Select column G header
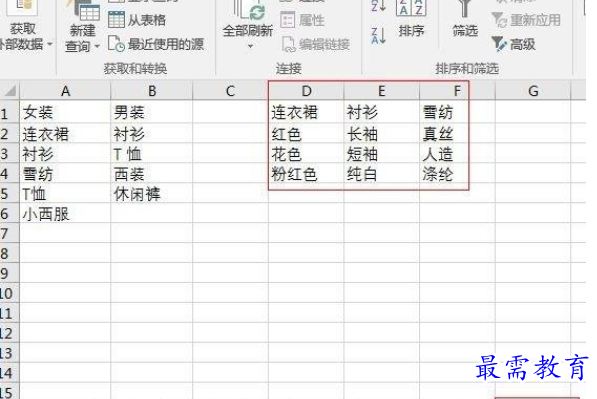This screenshot has height=399, width=597. [533, 91]
